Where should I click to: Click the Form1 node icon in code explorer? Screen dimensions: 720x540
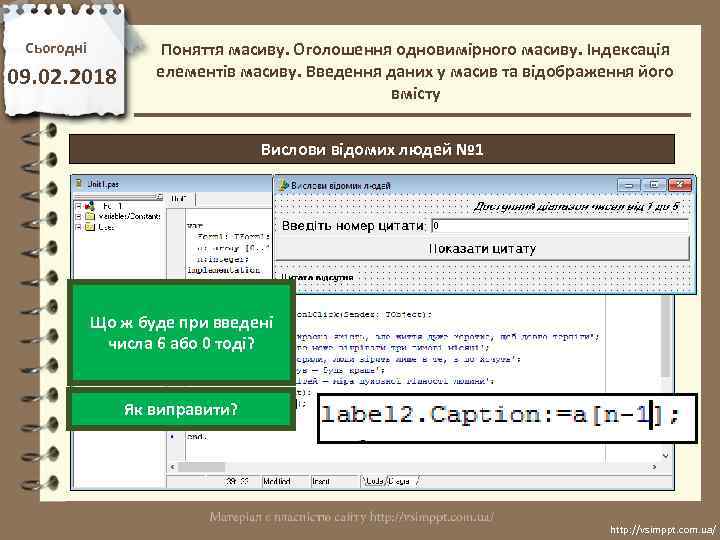point(90,206)
